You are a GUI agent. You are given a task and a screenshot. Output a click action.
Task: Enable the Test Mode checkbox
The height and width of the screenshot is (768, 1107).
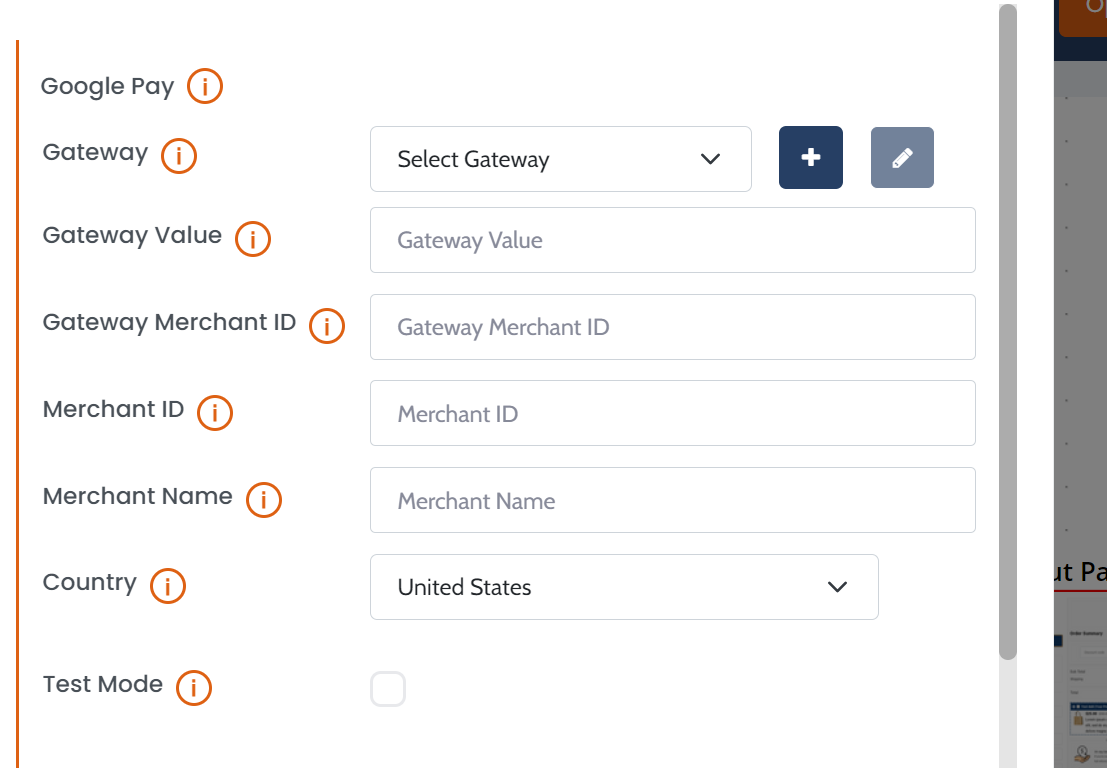[x=388, y=689]
